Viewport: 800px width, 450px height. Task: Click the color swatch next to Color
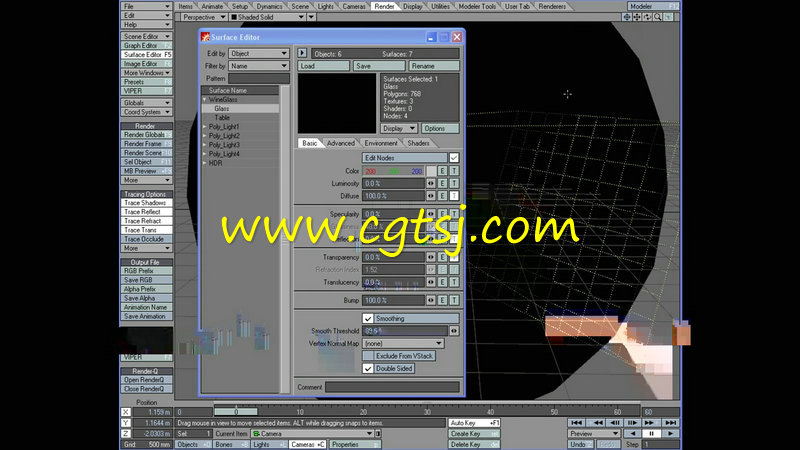(x=431, y=171)
